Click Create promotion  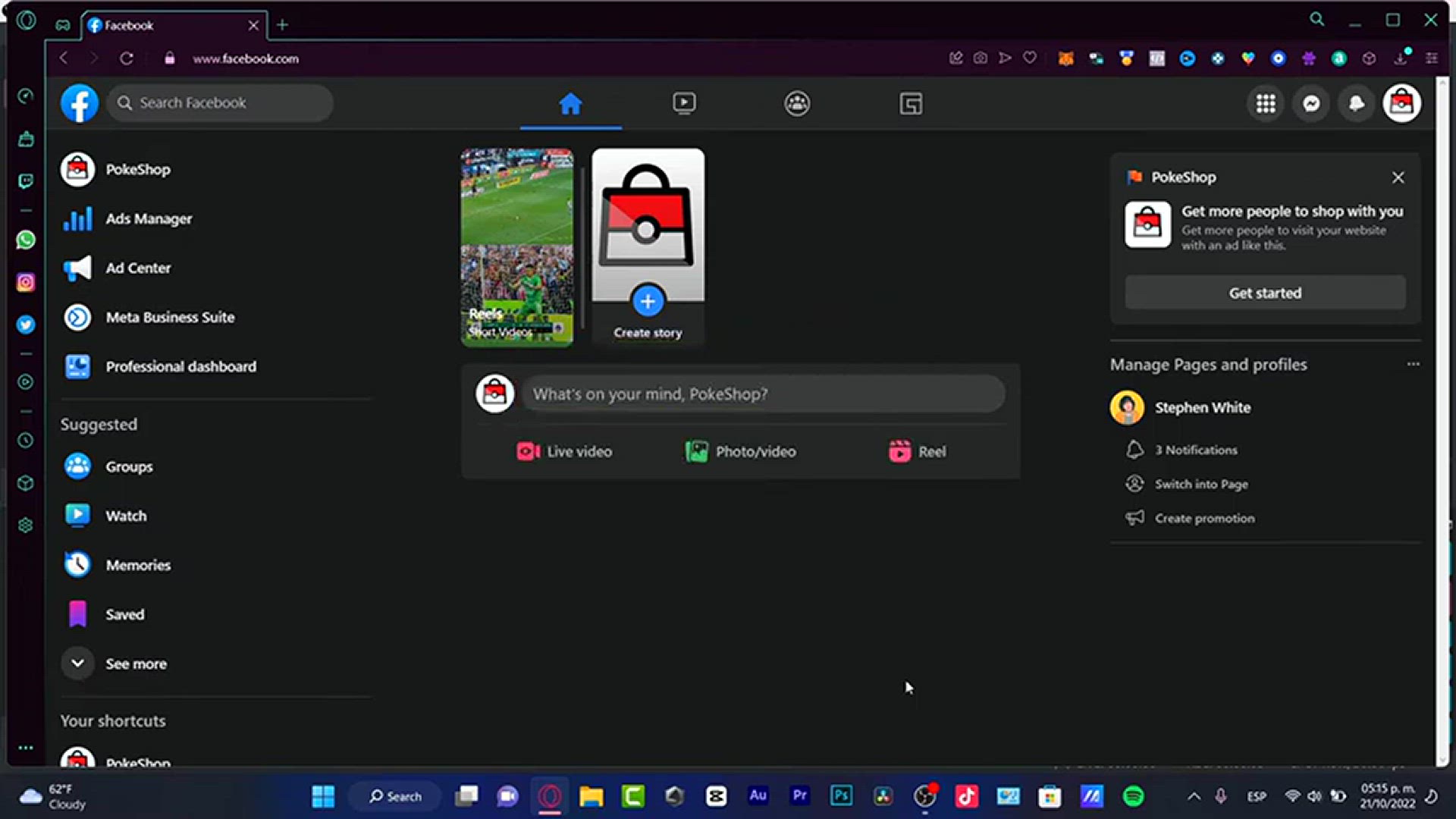1204,518
